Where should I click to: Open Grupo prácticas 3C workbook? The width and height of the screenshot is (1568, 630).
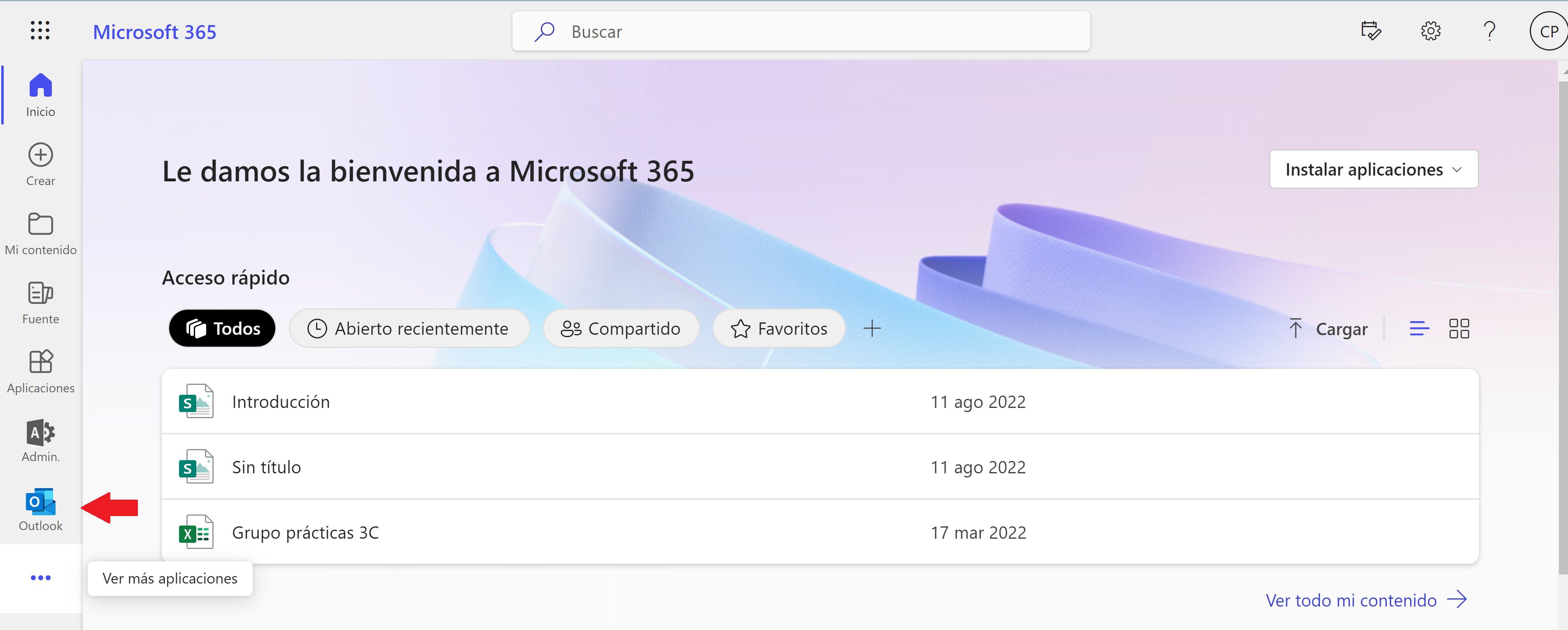(820, 532)
